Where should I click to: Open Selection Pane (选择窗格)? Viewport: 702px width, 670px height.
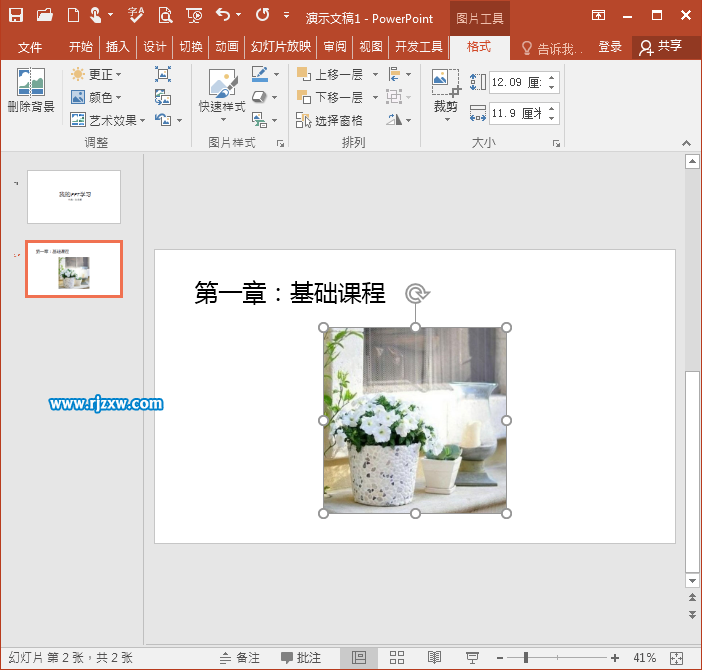329,120
